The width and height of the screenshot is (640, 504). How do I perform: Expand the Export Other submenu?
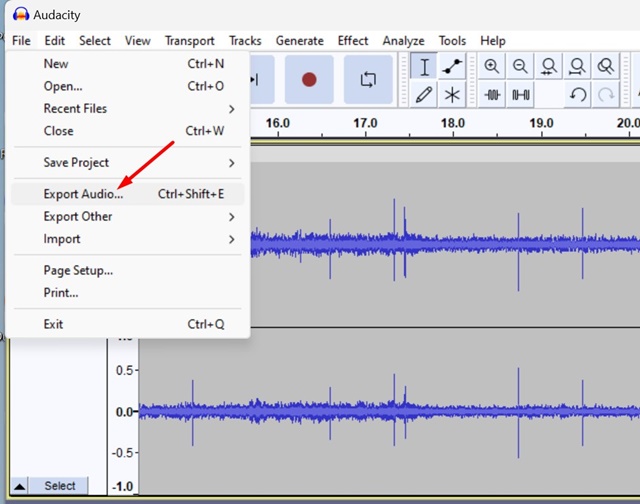pyautogui.click(x=127, y=216)
